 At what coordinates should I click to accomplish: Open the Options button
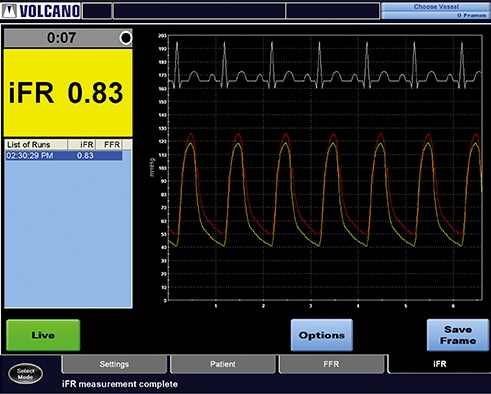[322, 335]
